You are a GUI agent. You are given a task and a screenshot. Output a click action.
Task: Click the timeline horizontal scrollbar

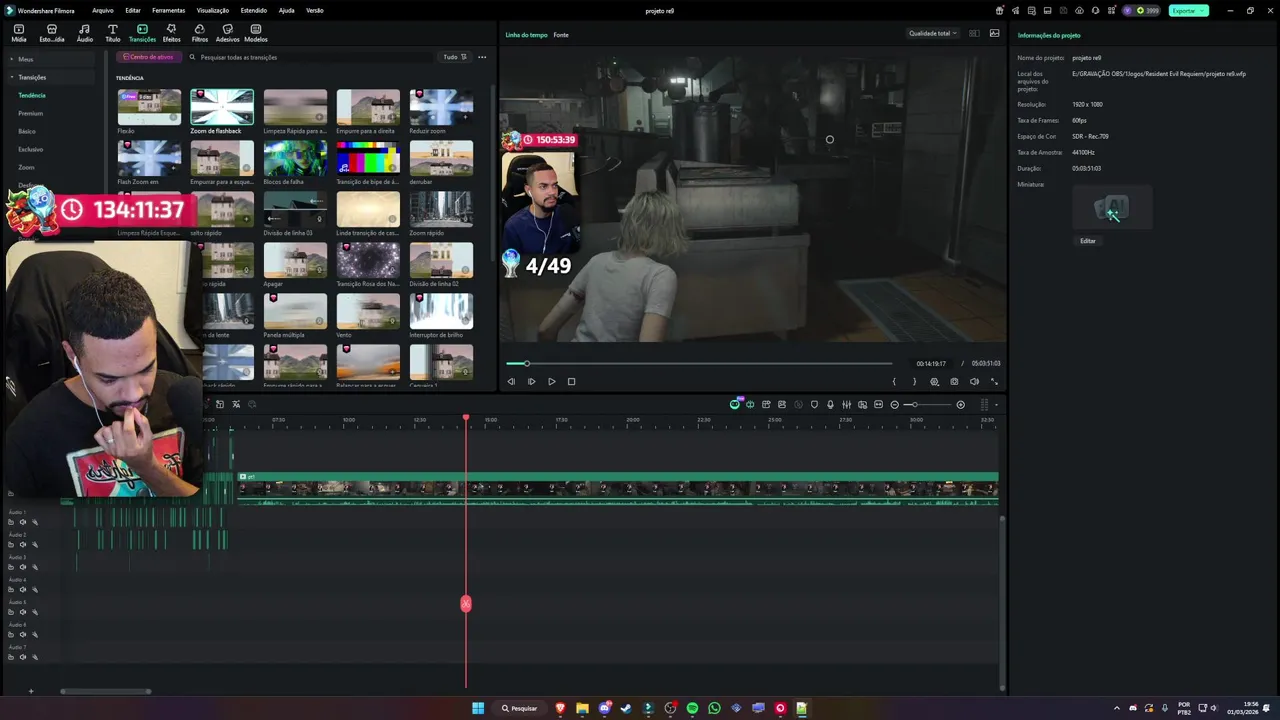(x=106, y=691)
